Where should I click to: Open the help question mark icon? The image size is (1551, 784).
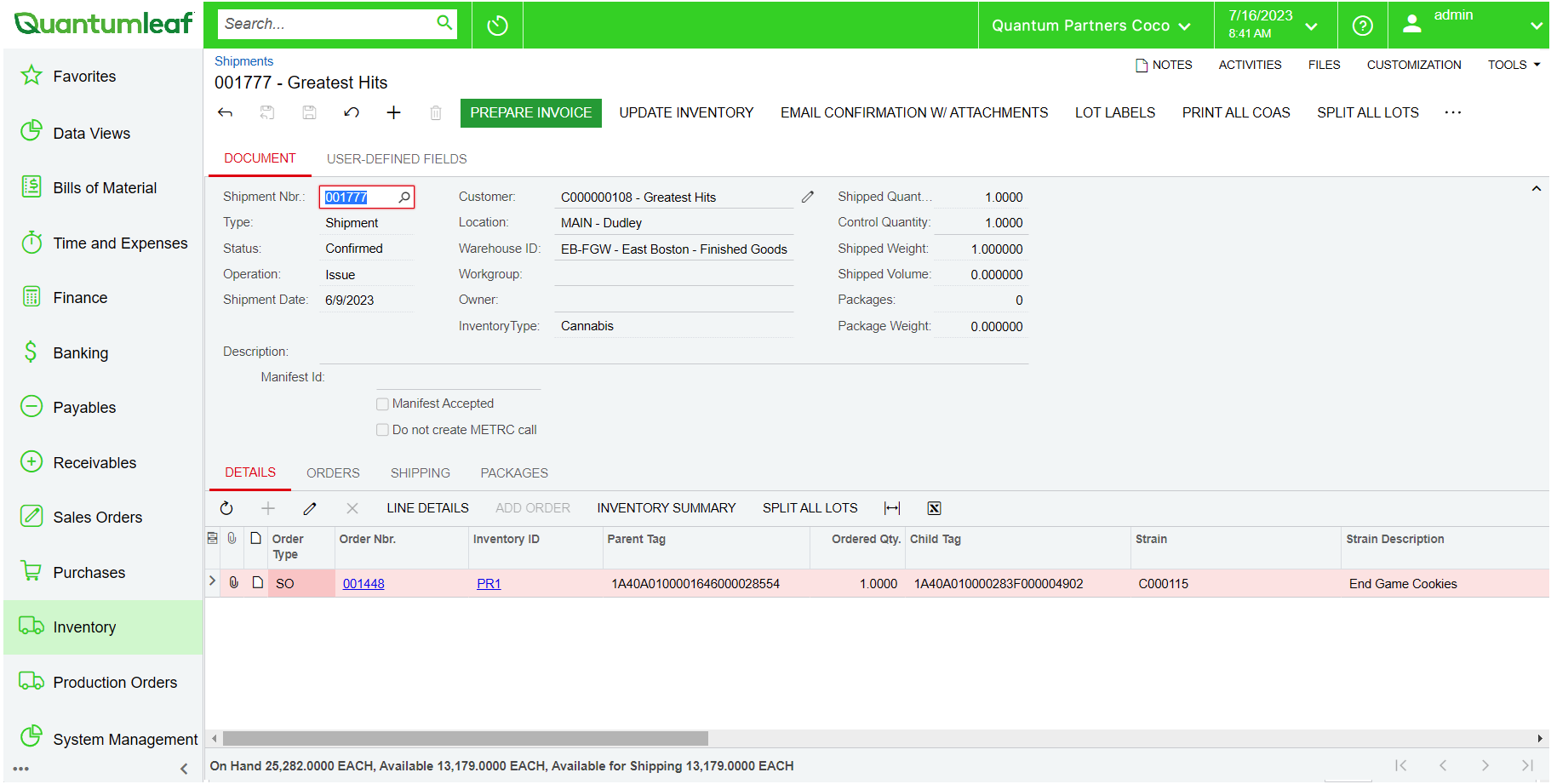1362,26
